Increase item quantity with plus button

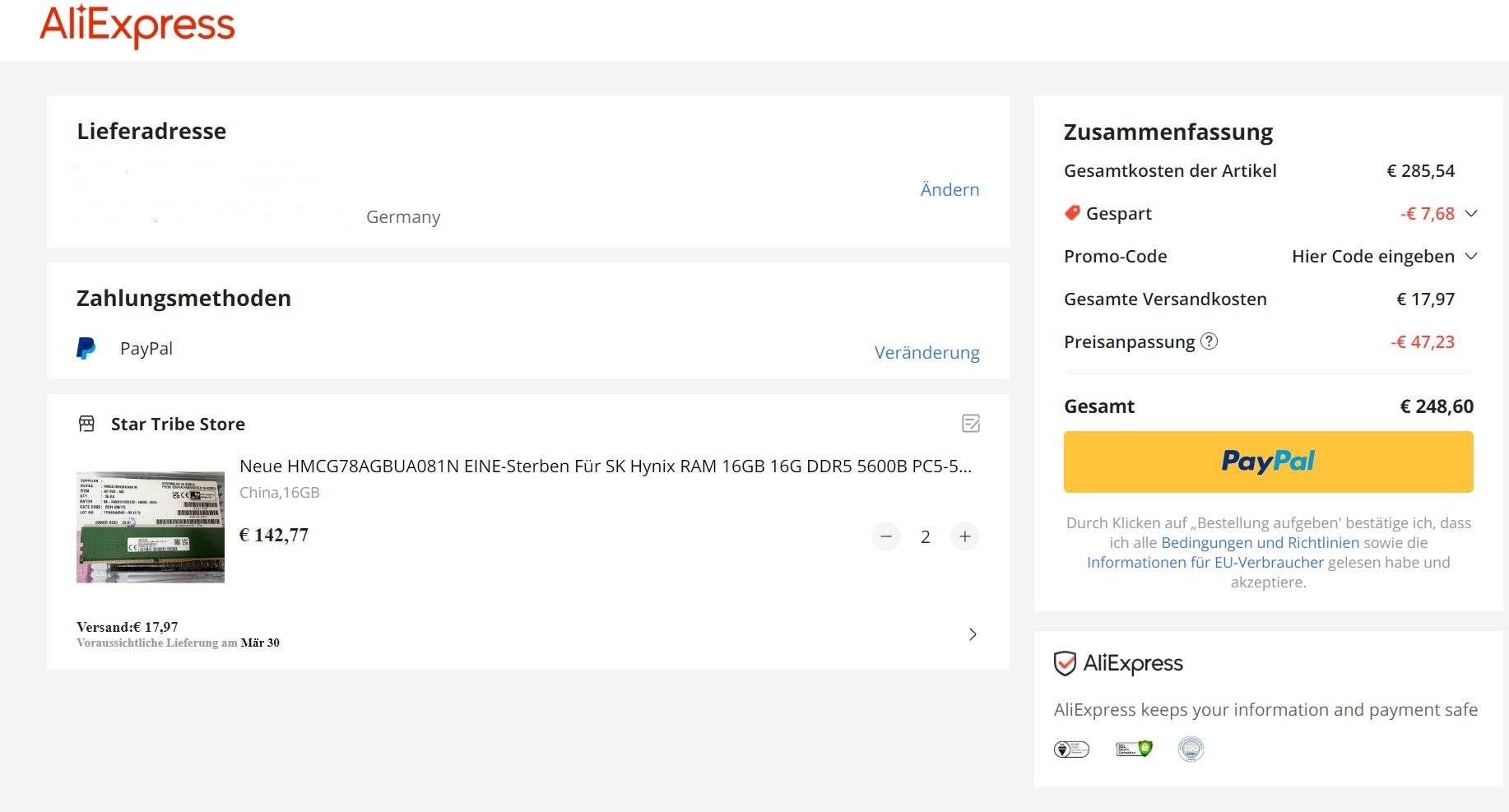coord(965,536)
